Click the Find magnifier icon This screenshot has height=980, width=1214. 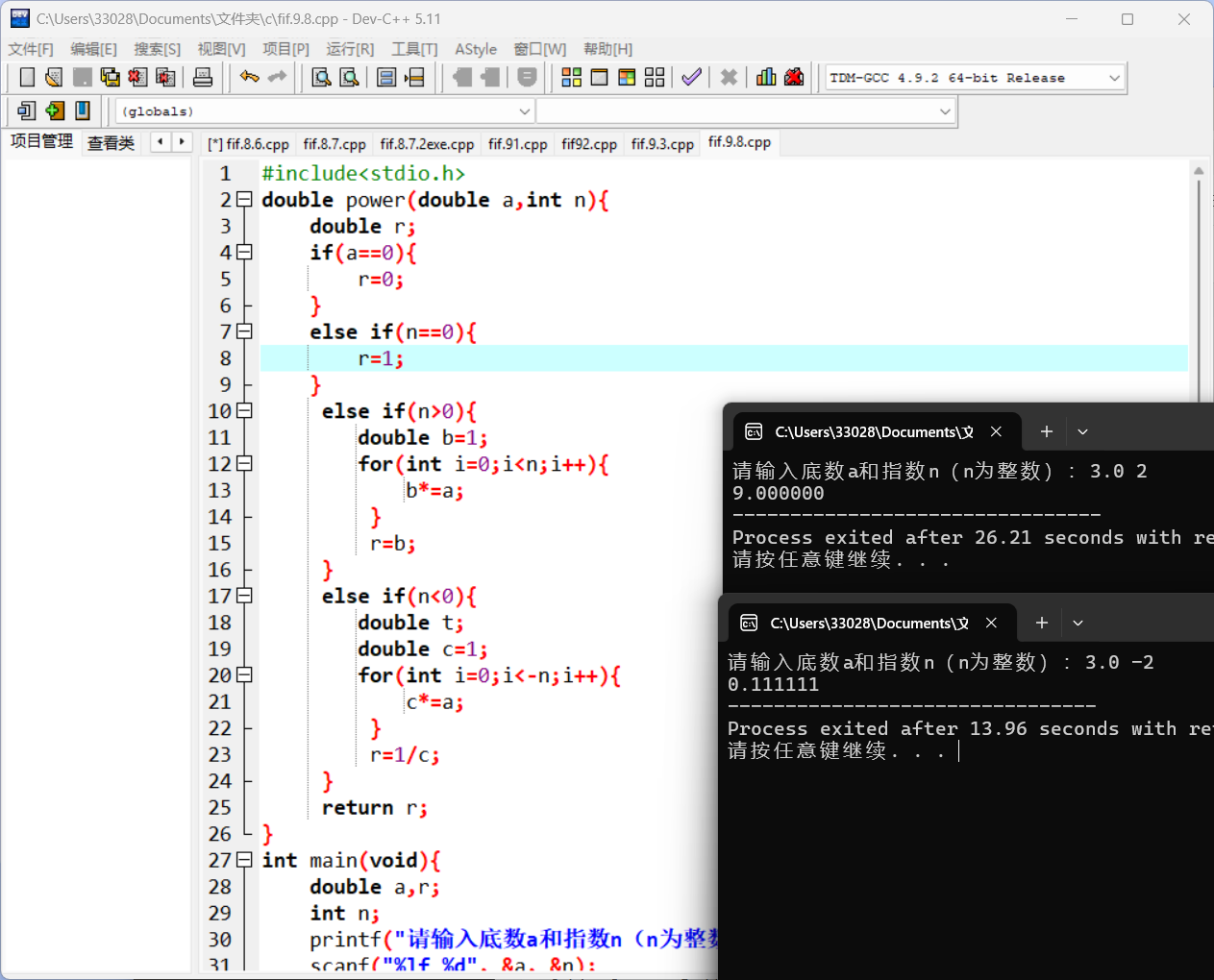322,77
